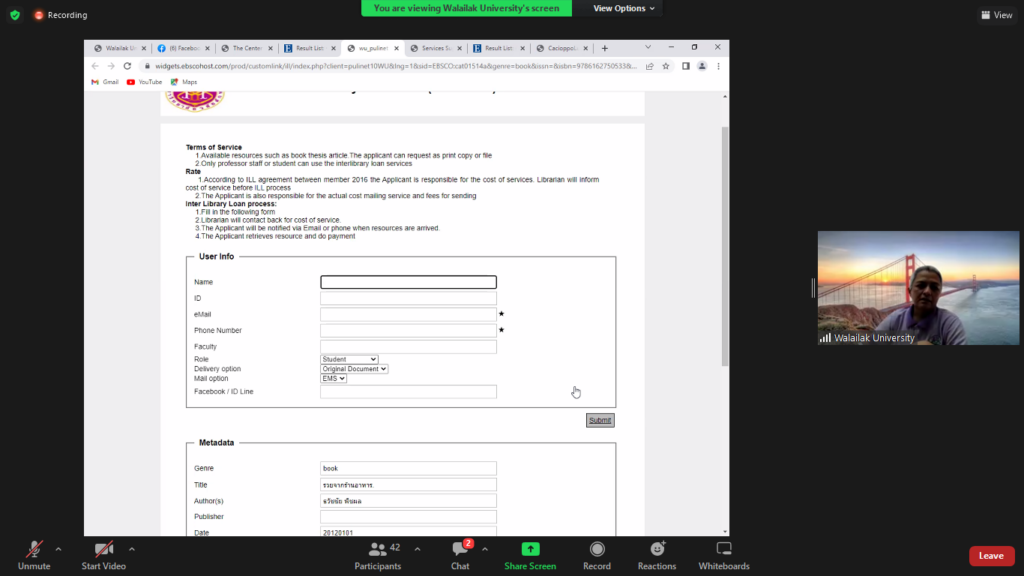The height and width of the screenshot is (576, 1024).
Task: Expand video options arrow beside Start Video
Action: click(x=131, y=549)
